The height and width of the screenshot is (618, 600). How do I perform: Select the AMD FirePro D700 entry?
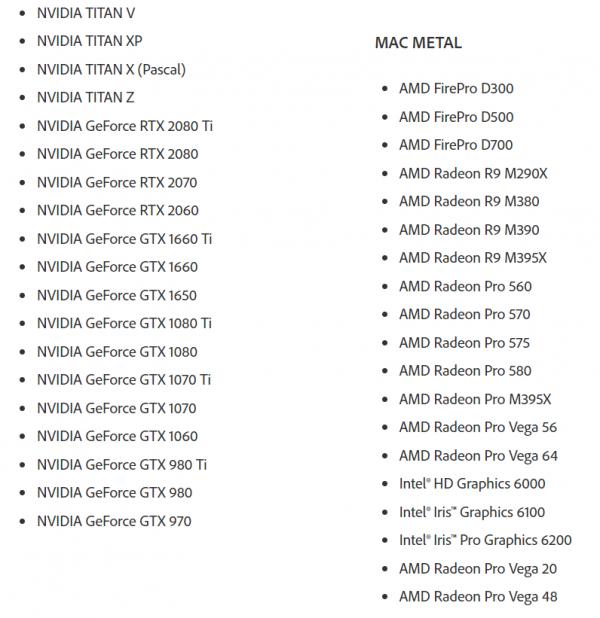pyautogui.click(x=456, y=145)
